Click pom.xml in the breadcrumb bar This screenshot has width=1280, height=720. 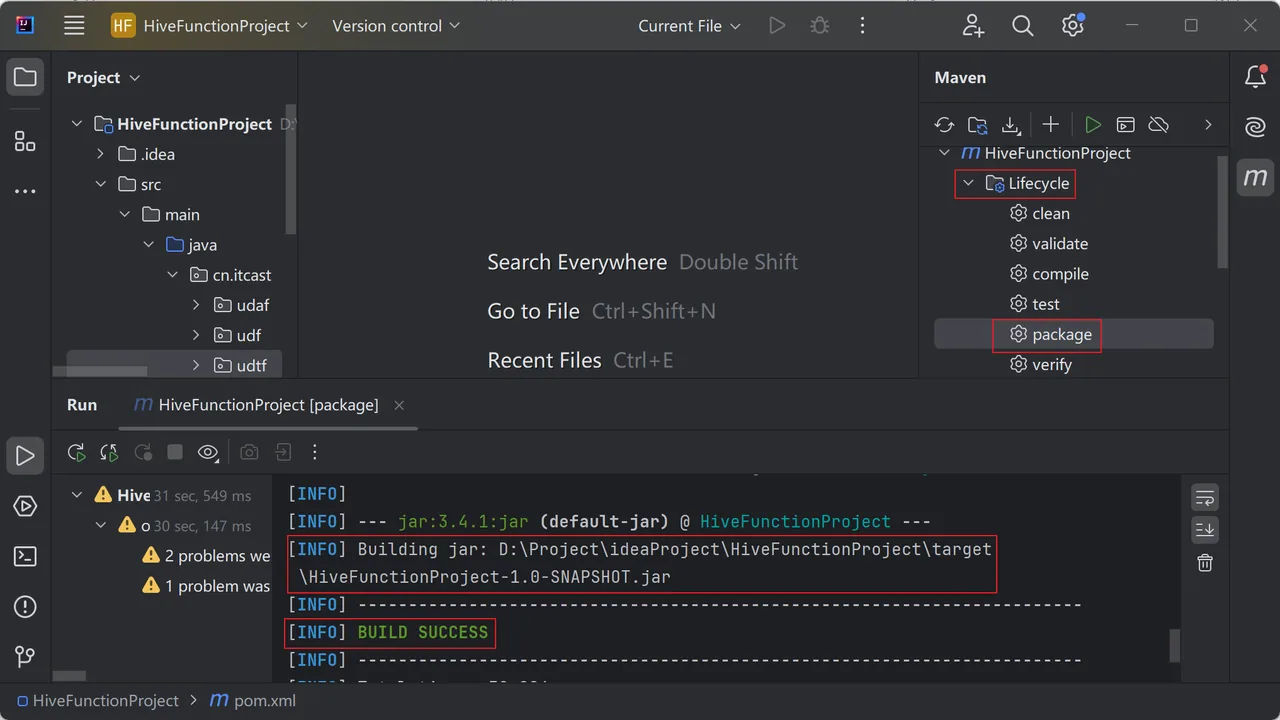click(x=253, y=701)
